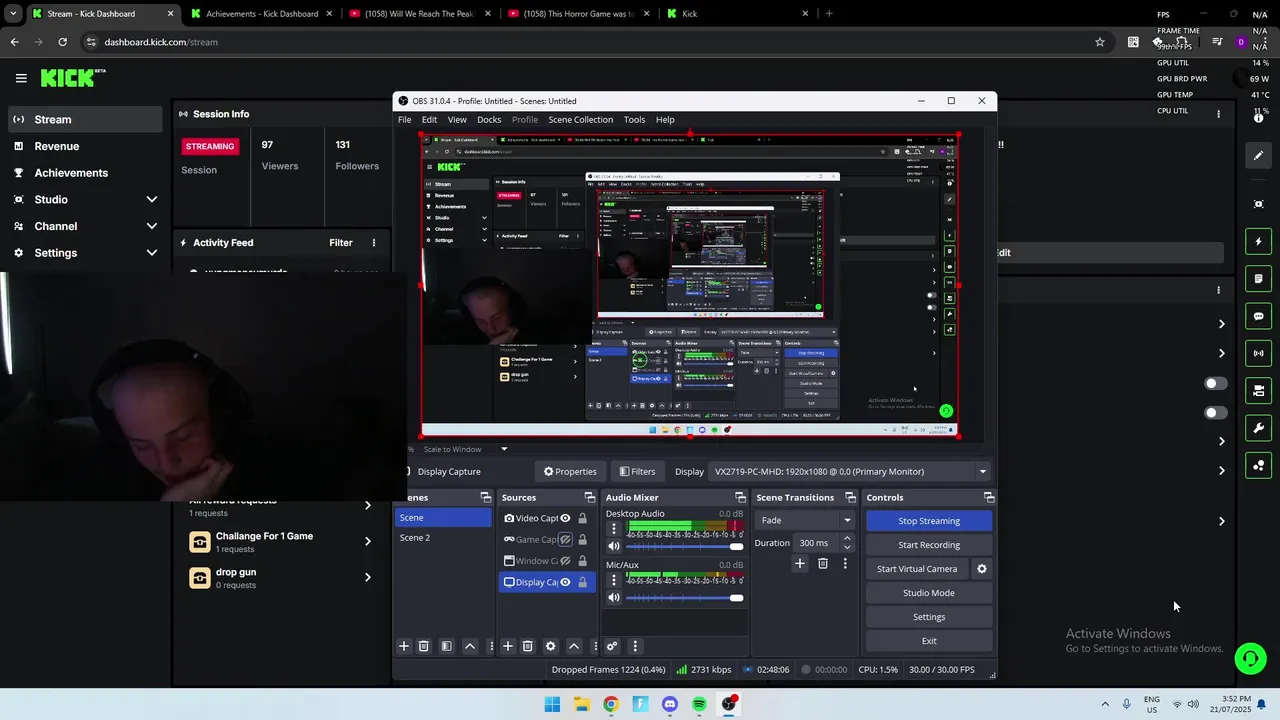Click the wrench icon in Kick right sidebar
The image size is (1280, 720).
[1258, 428]
